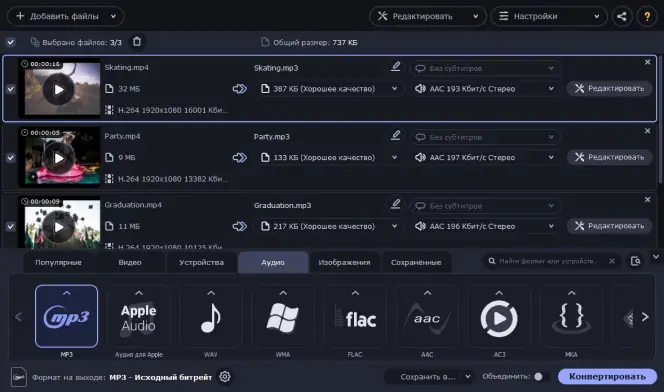Select the MKA format icon
664x392 pixels.
571,316
